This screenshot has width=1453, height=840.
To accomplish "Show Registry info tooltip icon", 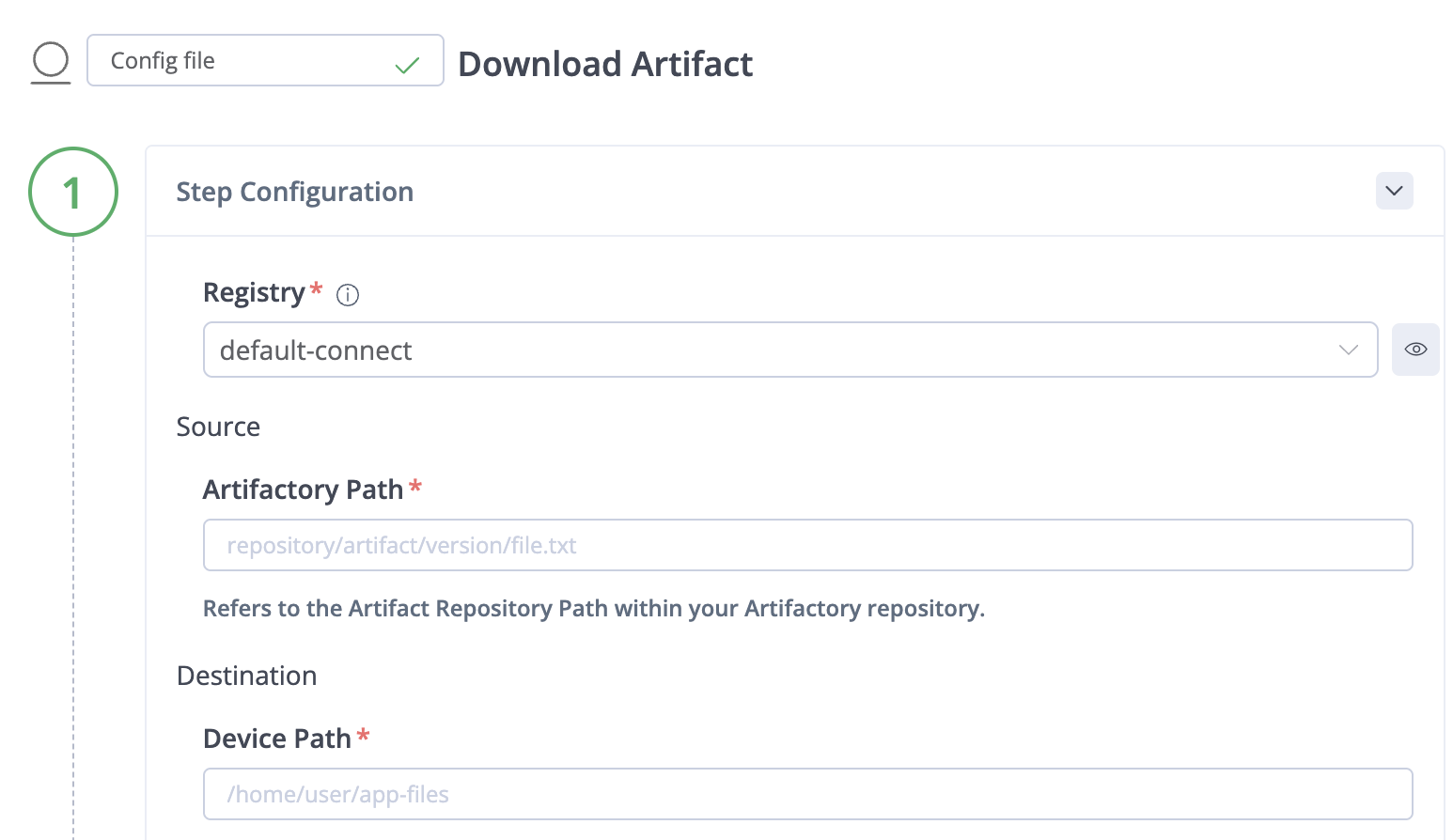I will point(348,295).
